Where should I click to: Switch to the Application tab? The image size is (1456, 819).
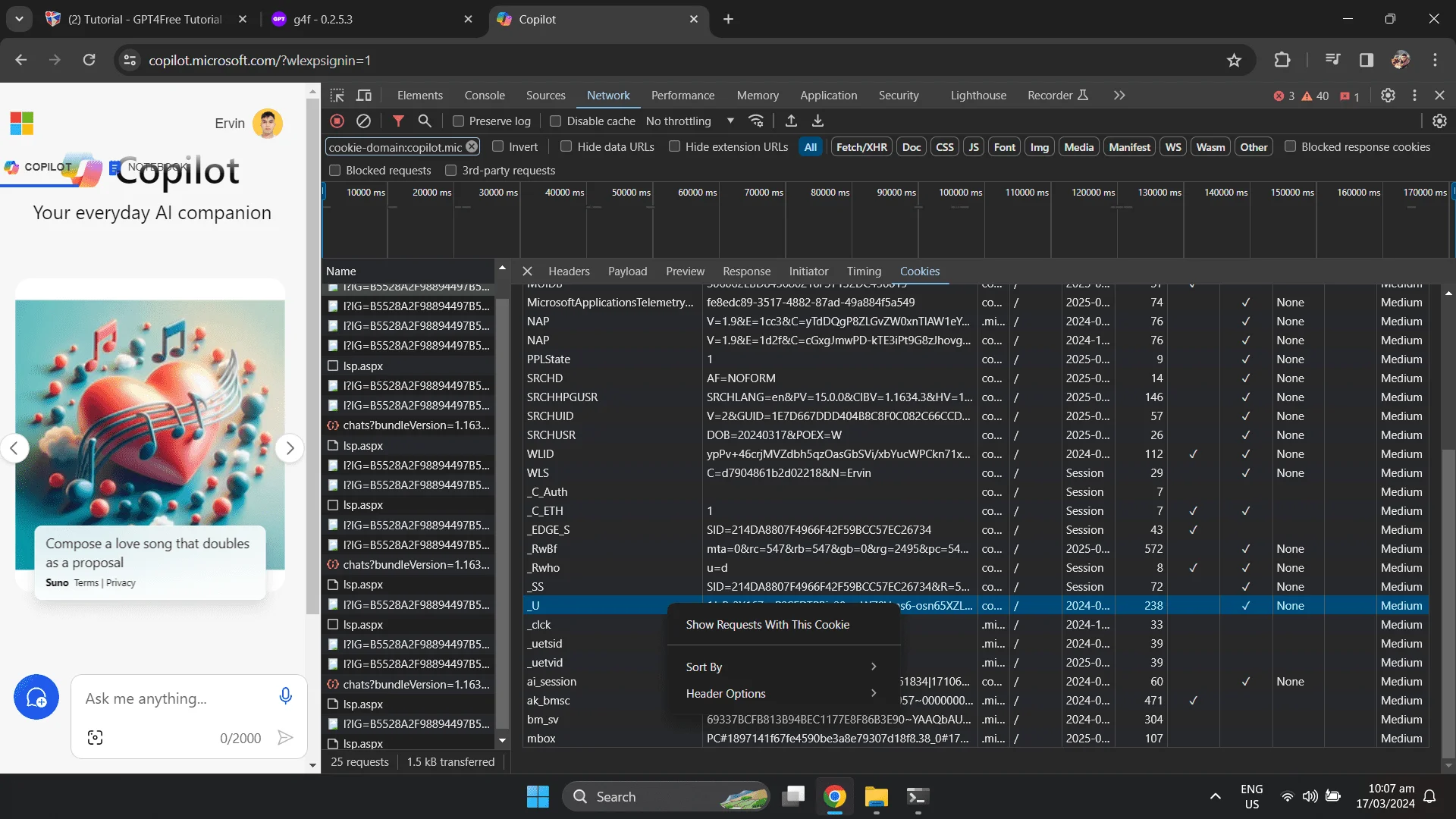click(828, 96)
